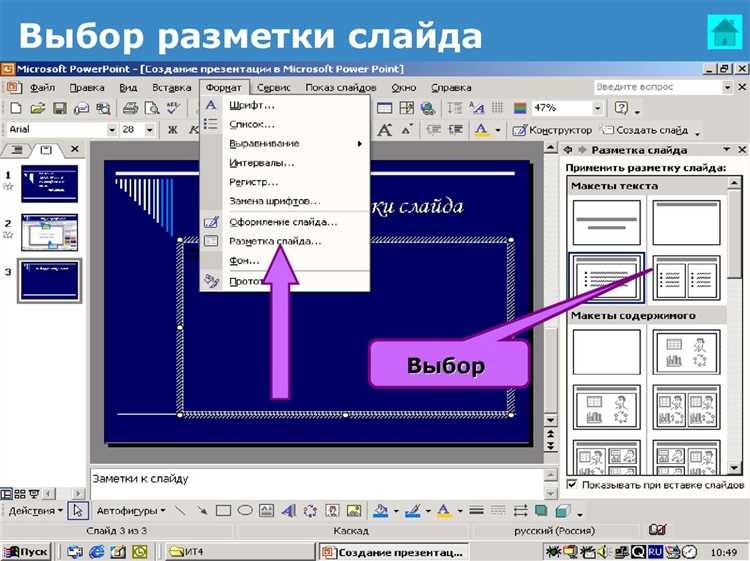Click the Insert picture icon
750x561 pixels.
click(x=354, y=511)
